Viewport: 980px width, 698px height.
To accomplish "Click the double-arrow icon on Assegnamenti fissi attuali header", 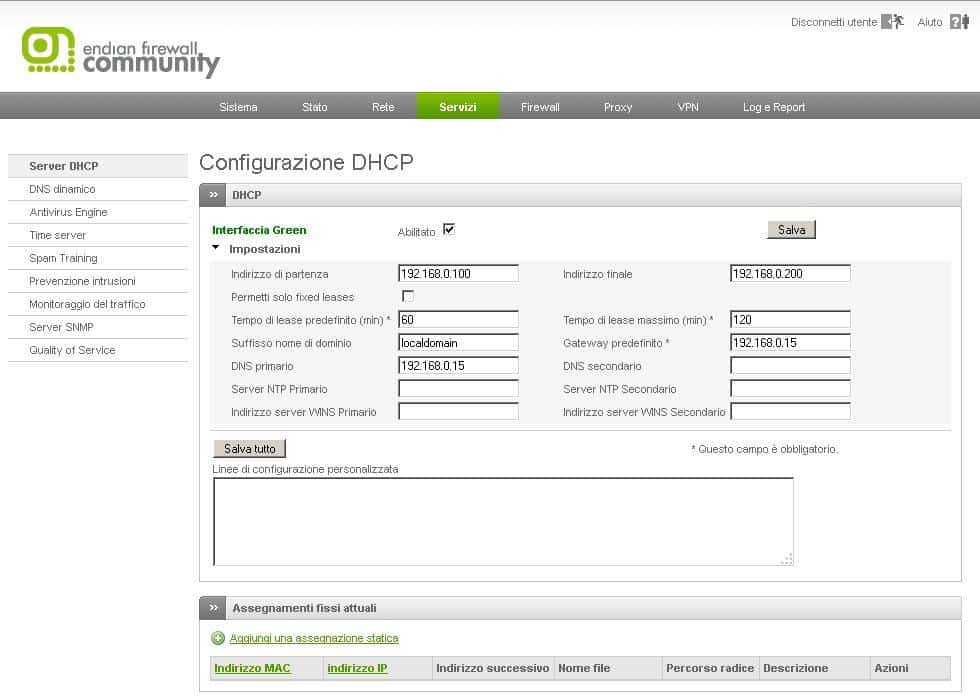I will coord(213,607).
